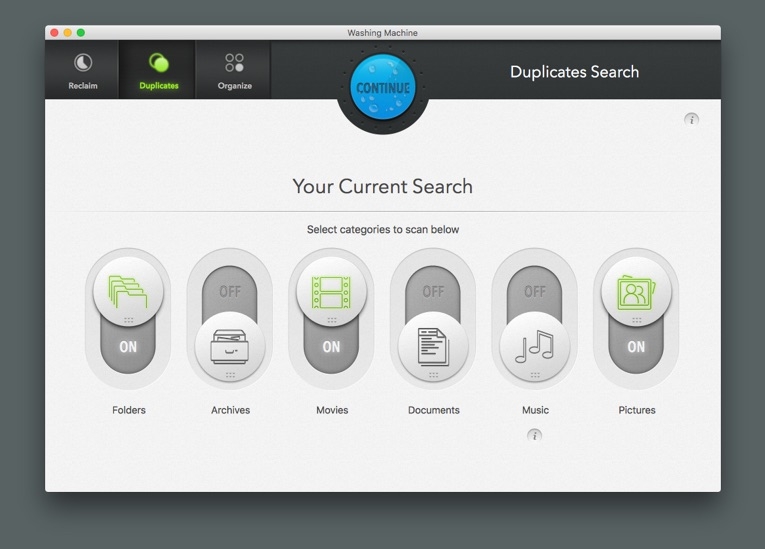This screenshot has width=765, height=549.
Task: Click the Pictures label
Action: 637,410
